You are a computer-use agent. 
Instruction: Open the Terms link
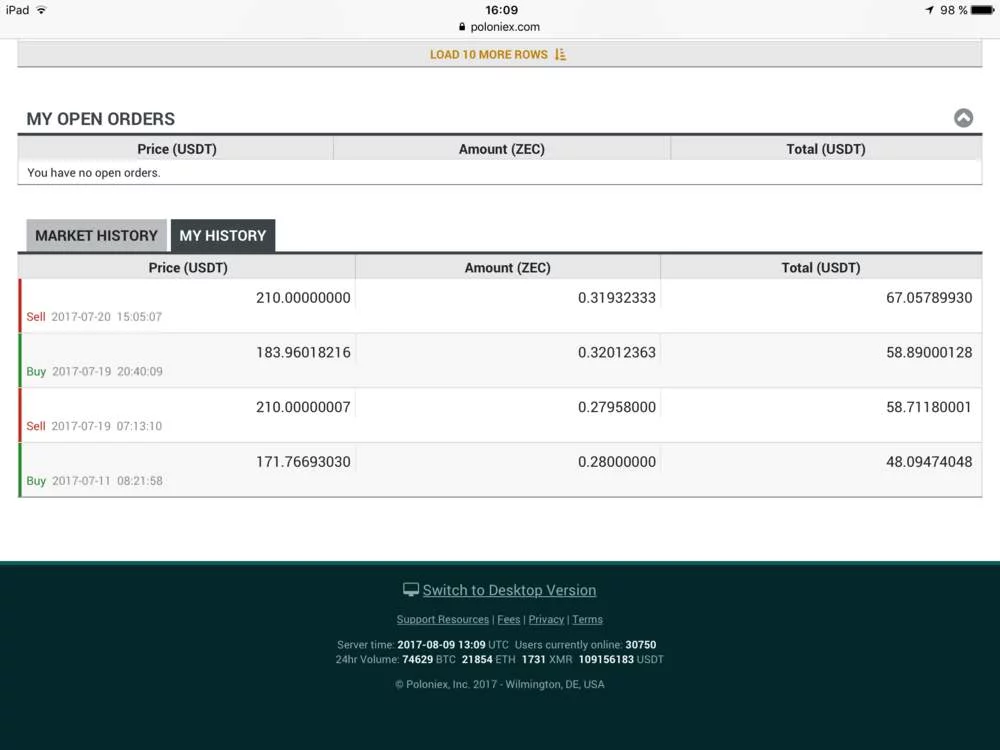click(x=587, y=619)
